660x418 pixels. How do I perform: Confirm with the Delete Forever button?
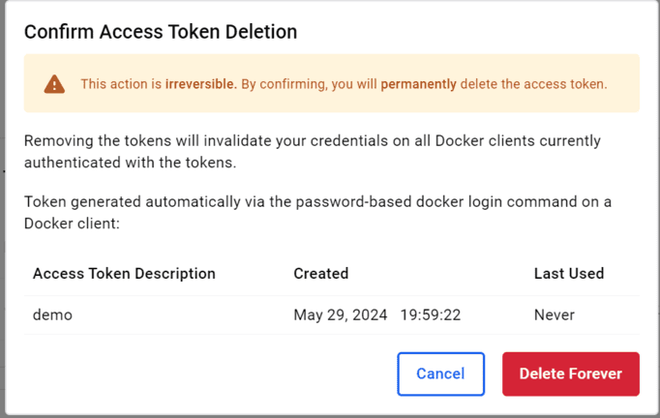[570, 373]
